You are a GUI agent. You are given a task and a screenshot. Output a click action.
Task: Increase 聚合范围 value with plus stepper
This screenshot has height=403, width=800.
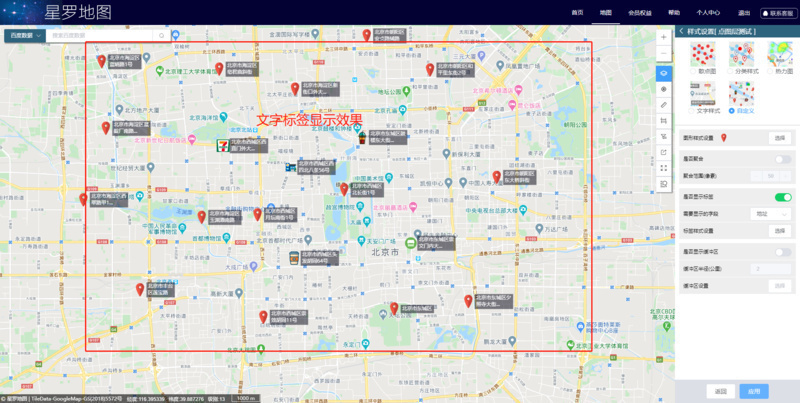pyautogui.click(x=786, y=176)
